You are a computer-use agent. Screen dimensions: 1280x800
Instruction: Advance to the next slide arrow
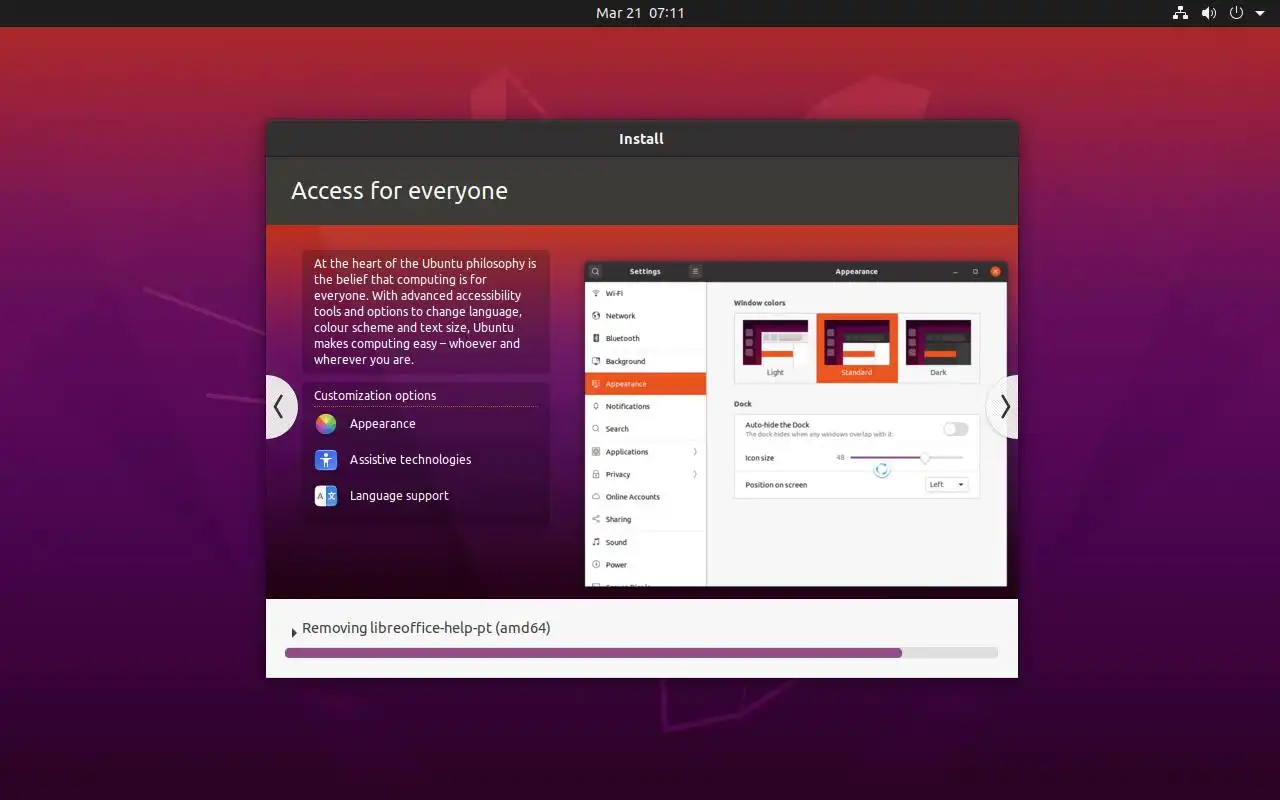click(x=1003, y=407)
